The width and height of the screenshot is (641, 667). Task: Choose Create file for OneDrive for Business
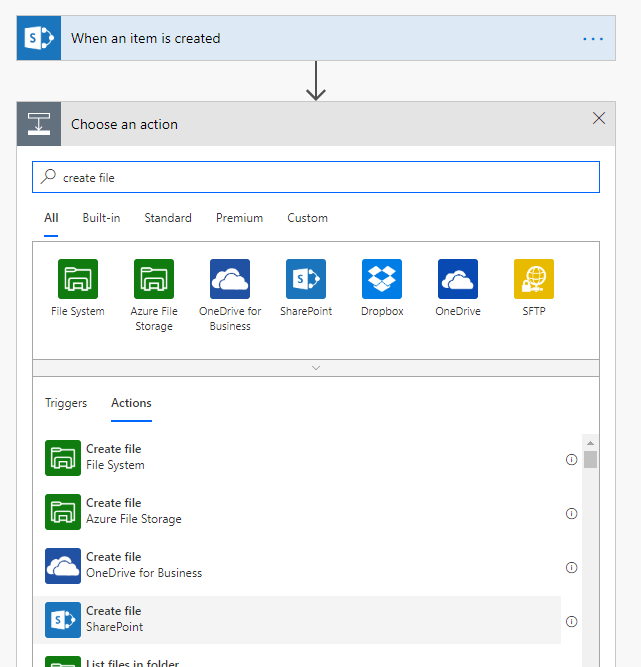click(x=298, y=566)
